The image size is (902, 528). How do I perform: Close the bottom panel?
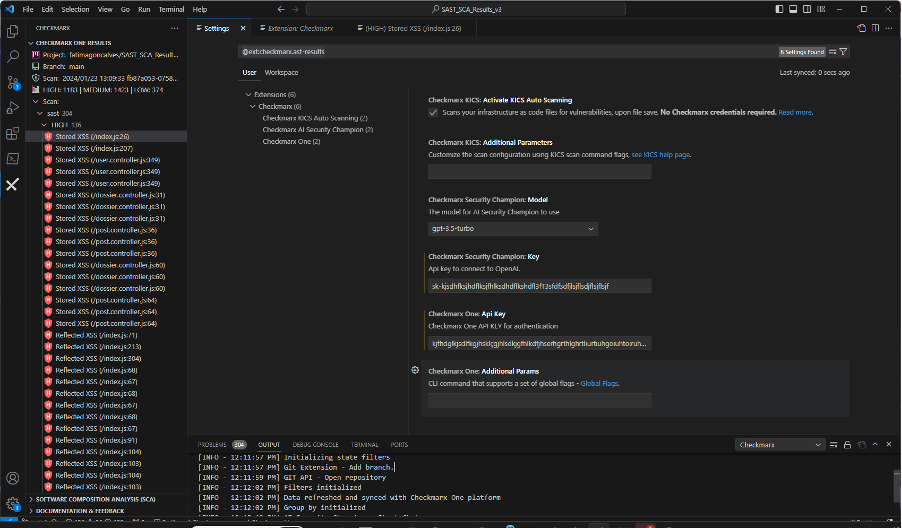pos(889,445)
